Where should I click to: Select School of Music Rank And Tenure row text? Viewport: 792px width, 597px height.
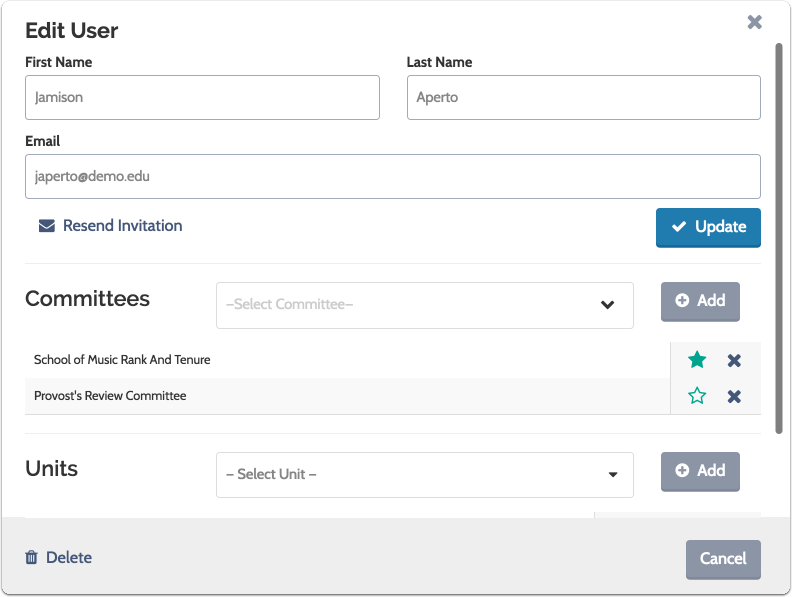(x=122, y=360)
